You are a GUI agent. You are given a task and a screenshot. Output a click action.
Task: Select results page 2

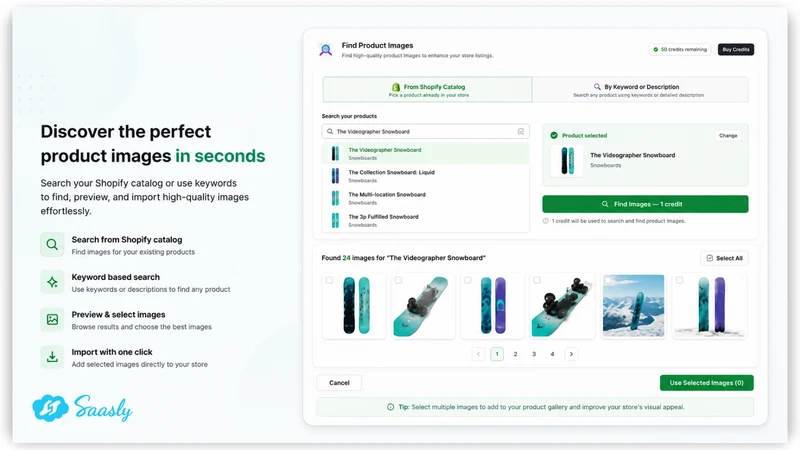515,354
